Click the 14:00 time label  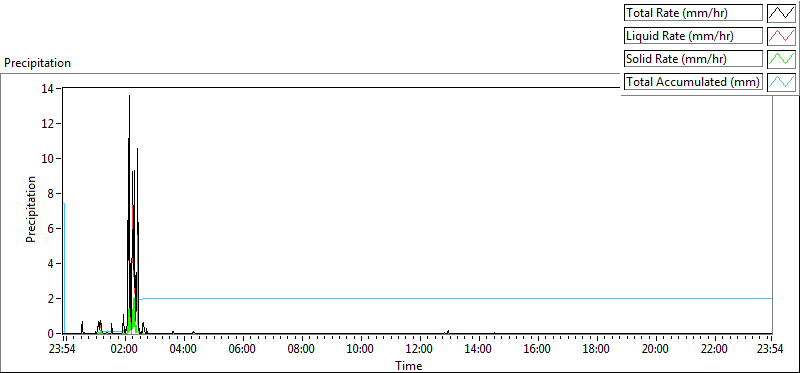click(x=478, y=349)
